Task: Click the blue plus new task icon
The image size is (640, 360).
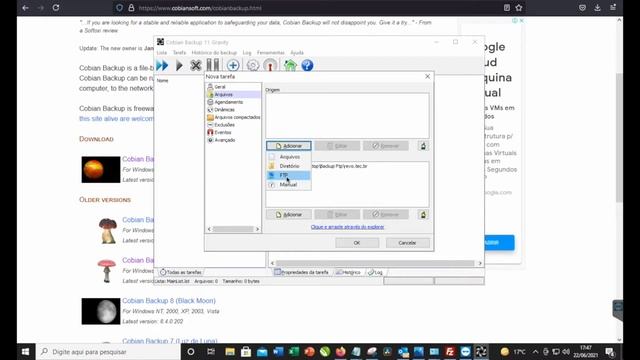Action: tap(233, 65)
